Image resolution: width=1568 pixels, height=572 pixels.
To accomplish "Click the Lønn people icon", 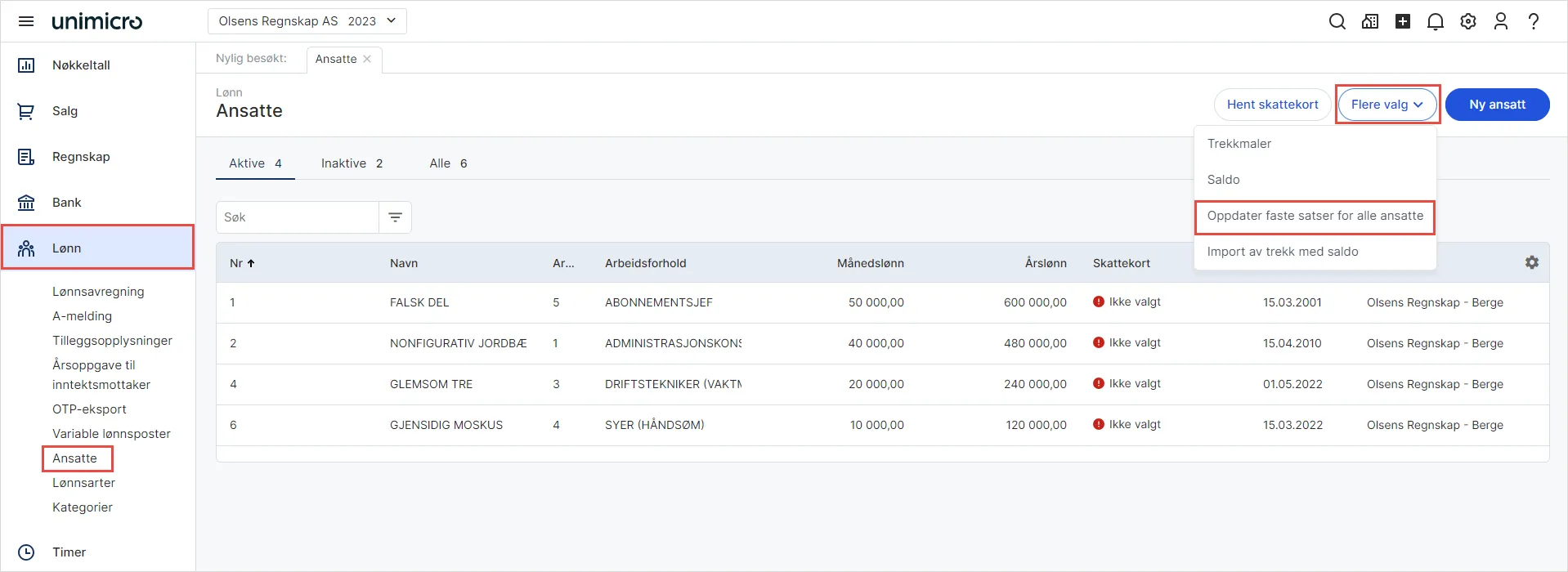I will pos(26,248).
